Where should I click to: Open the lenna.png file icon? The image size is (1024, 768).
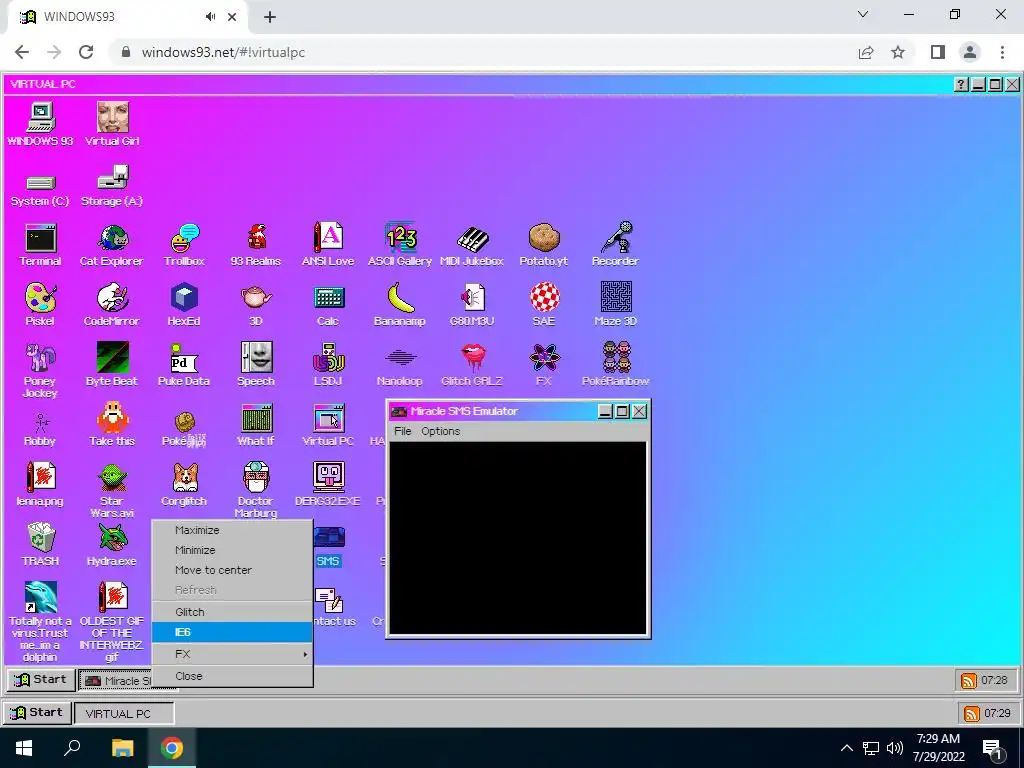40,485
